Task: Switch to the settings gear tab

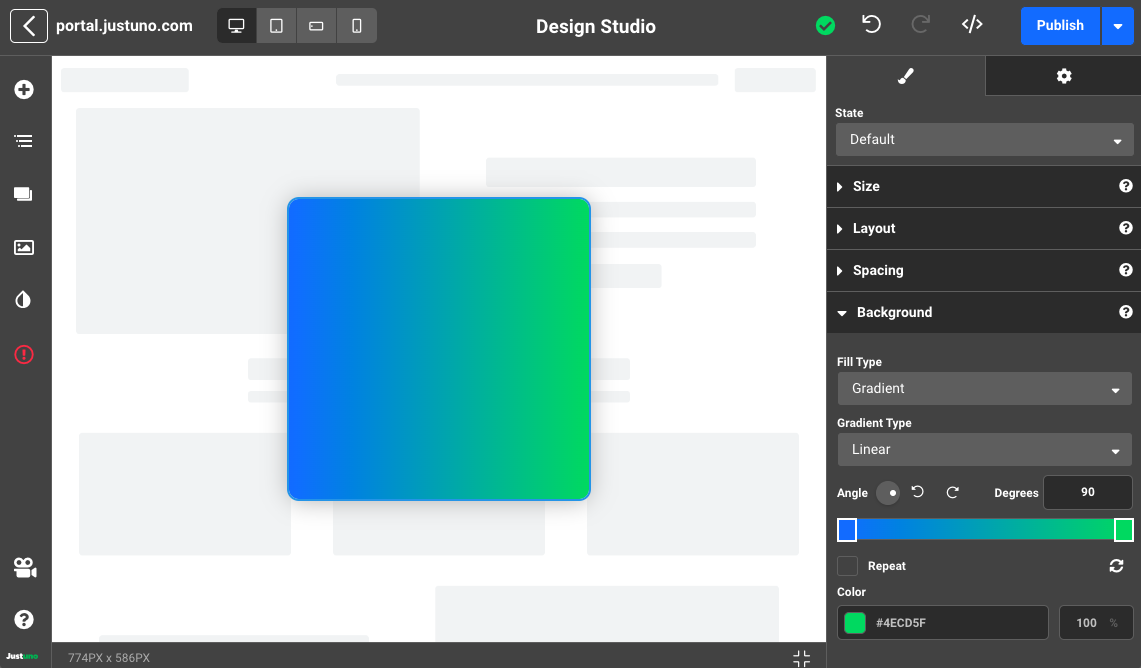Action: tap(1063, 76)
